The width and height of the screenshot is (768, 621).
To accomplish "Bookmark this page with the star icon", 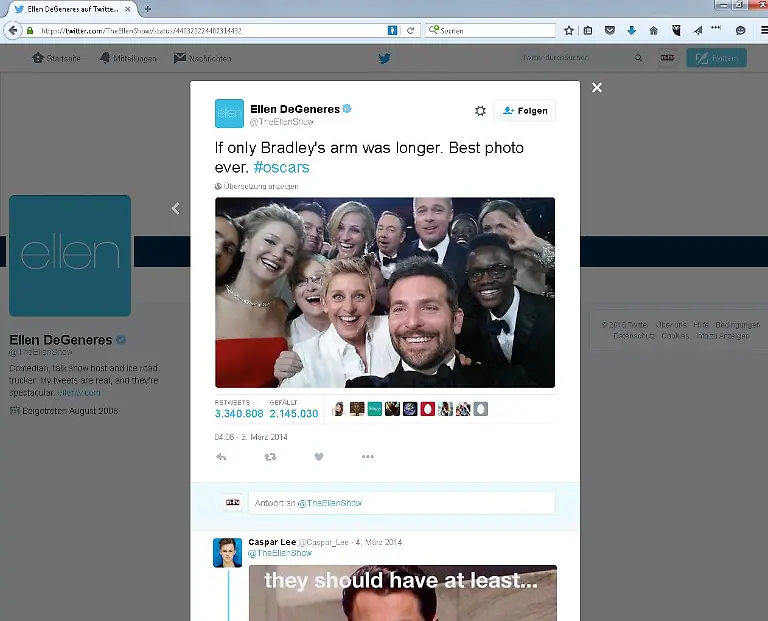I will click(x=569, y=31).
